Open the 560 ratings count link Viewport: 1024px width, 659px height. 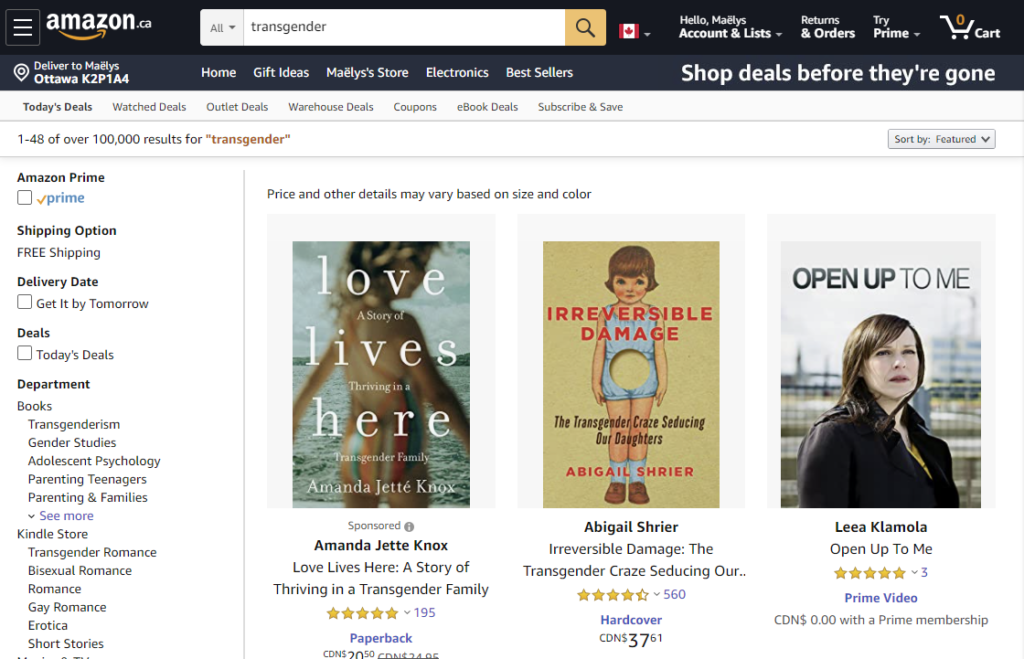coord(675,595)
